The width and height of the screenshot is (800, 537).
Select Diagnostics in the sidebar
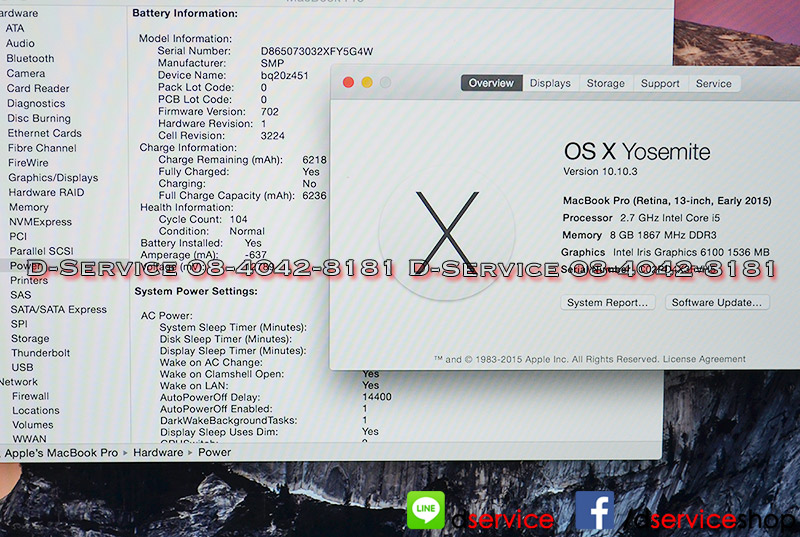pyautogui.click(x=36, y=103)
